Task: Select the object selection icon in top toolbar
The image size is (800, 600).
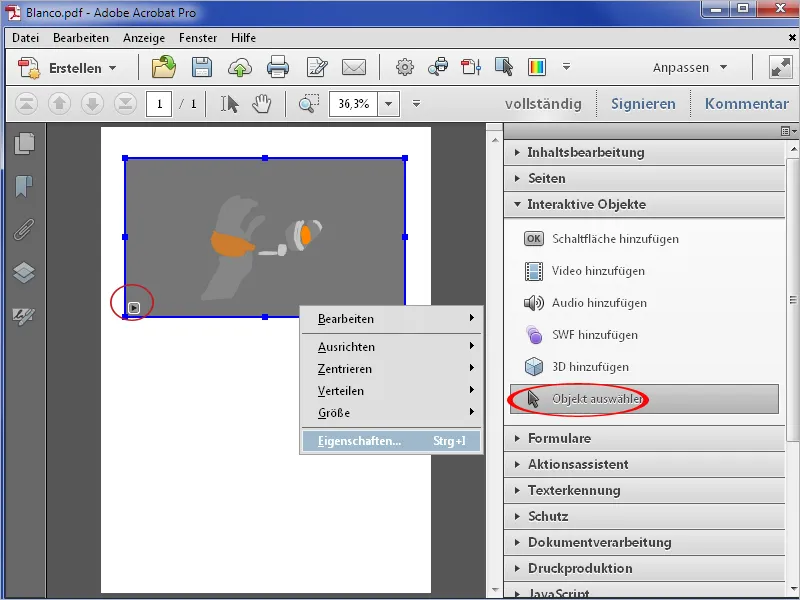Action: 504,67
